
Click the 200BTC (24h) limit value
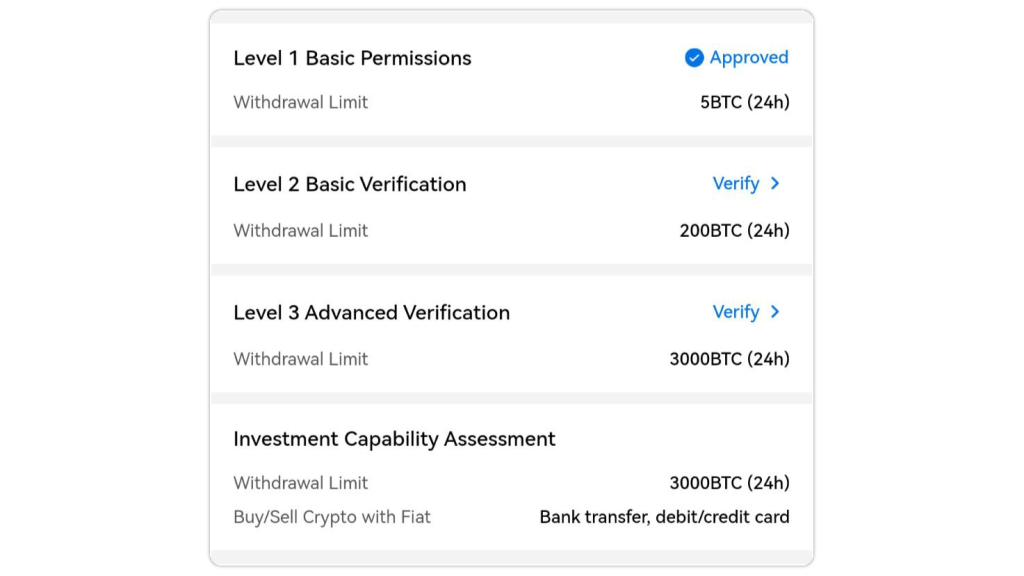pyautogui.click(x=735, y=230)
